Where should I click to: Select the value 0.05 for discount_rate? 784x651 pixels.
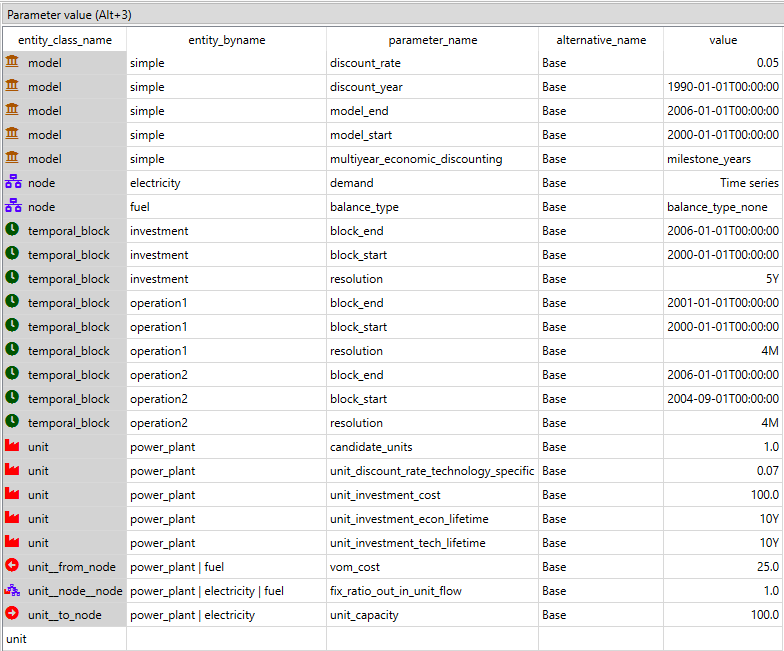[x=723, y=63]
